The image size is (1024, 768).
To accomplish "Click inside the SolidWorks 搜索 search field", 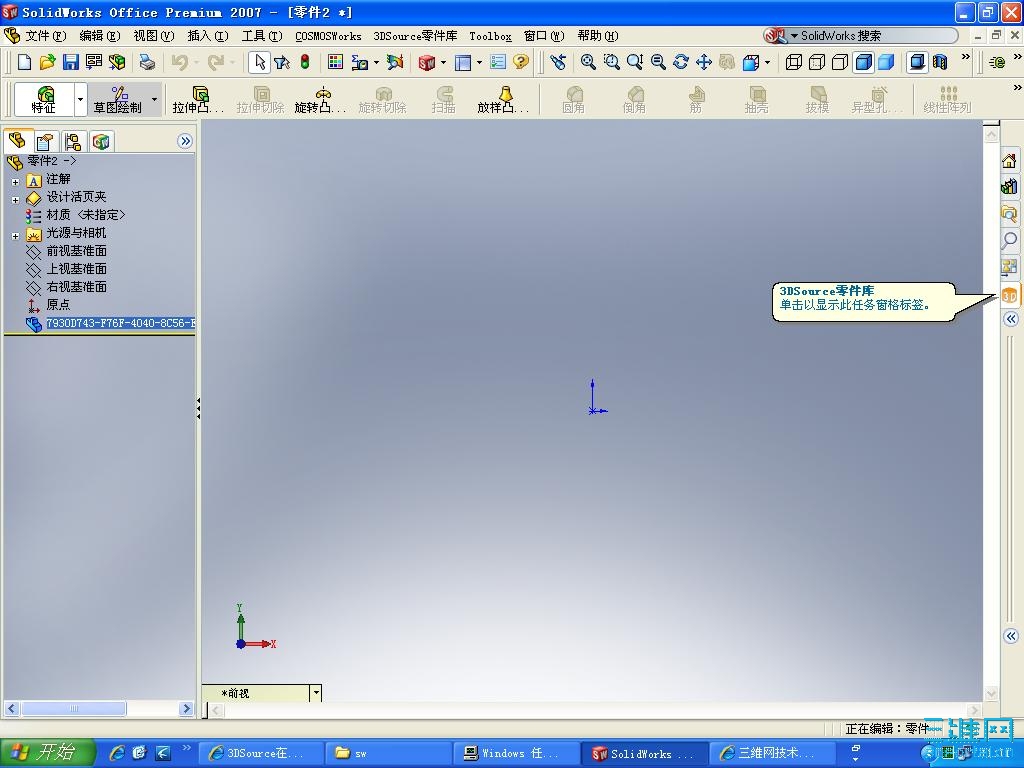I will (875, 36).
